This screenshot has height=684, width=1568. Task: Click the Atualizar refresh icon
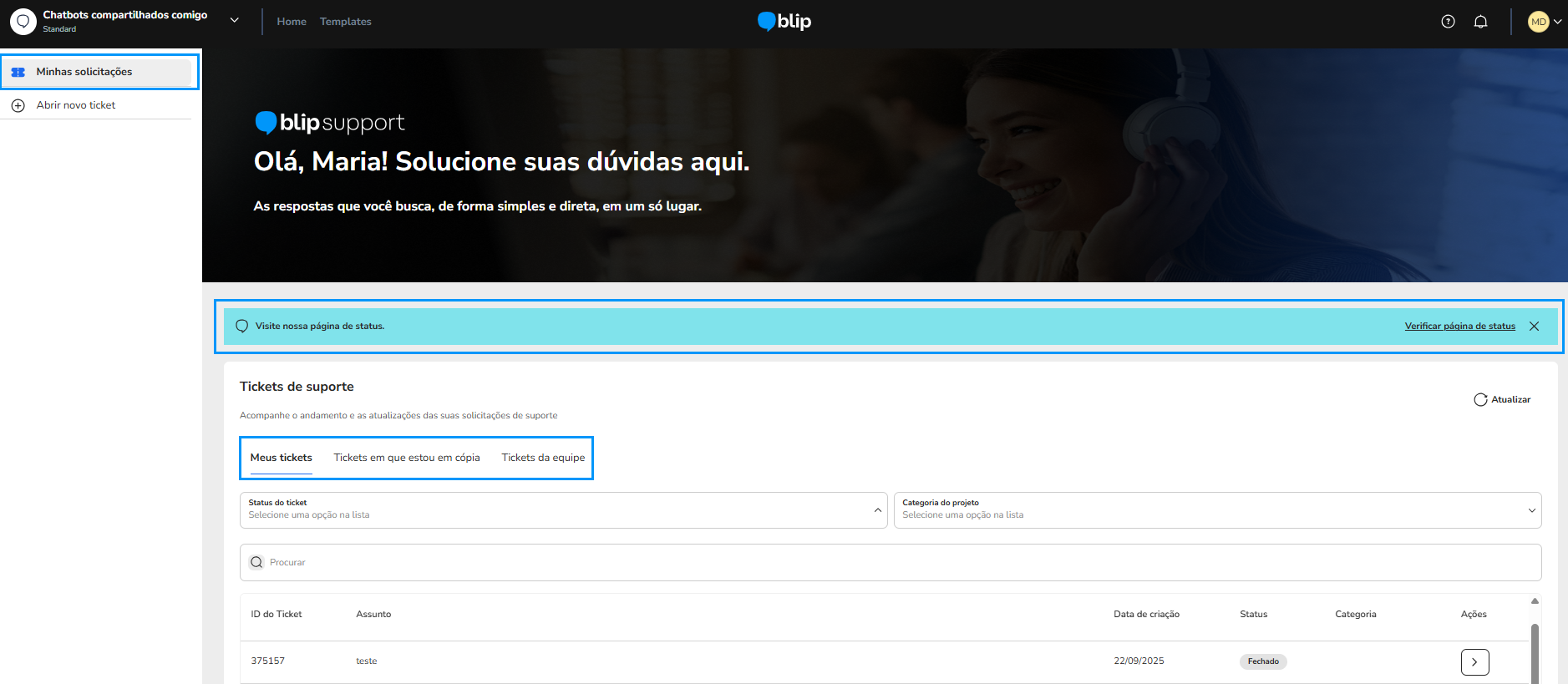point(1480,400)
